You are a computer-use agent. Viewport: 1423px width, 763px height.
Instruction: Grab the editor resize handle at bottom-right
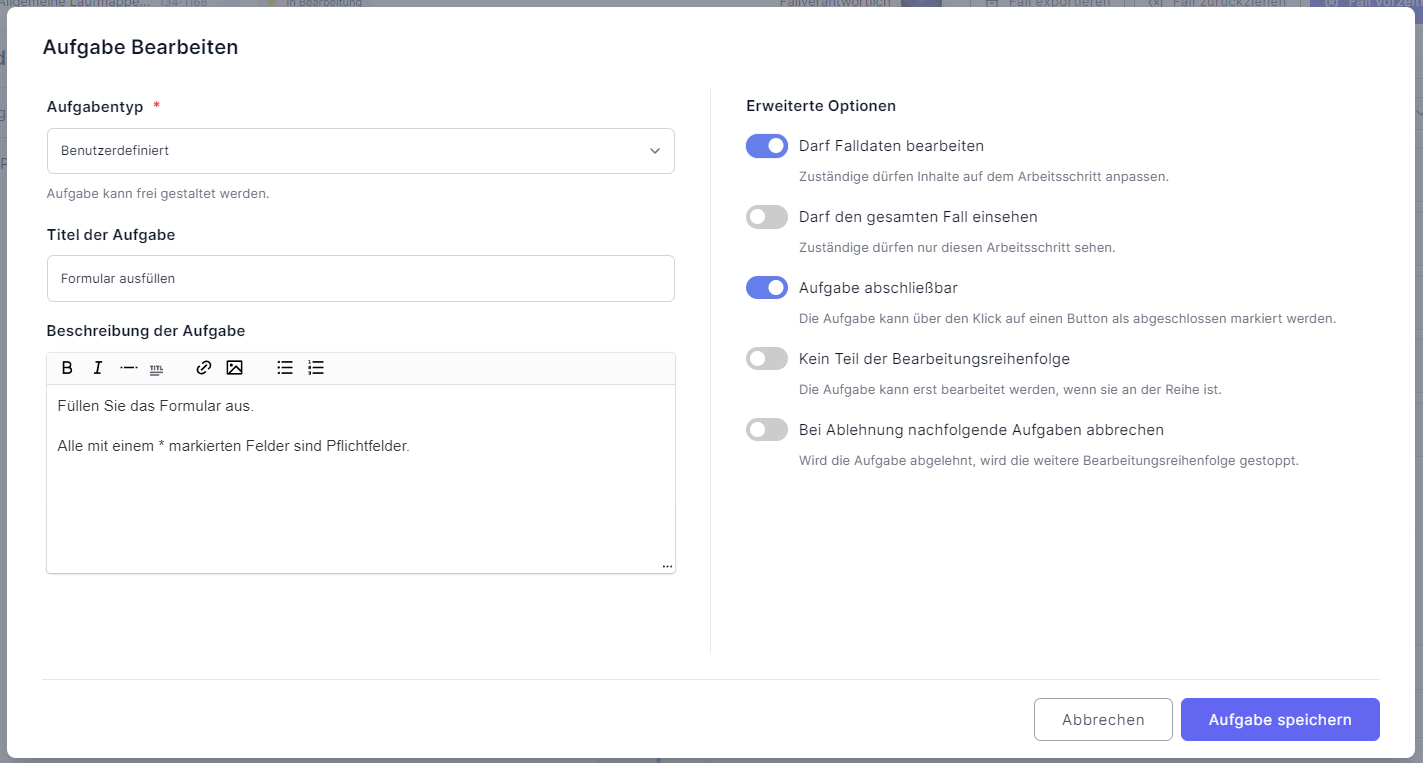(667, 567)
